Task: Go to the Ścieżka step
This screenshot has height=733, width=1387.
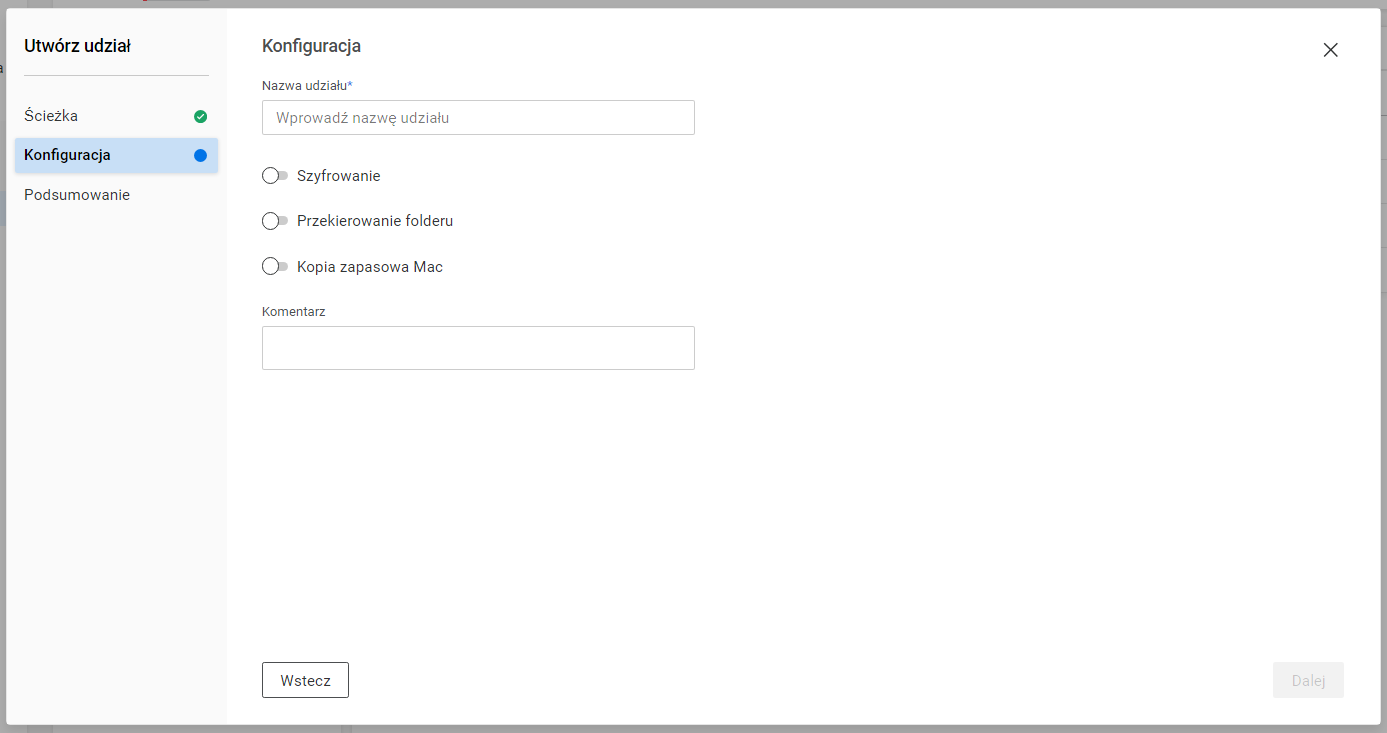Action: click(x=51, y=116)
